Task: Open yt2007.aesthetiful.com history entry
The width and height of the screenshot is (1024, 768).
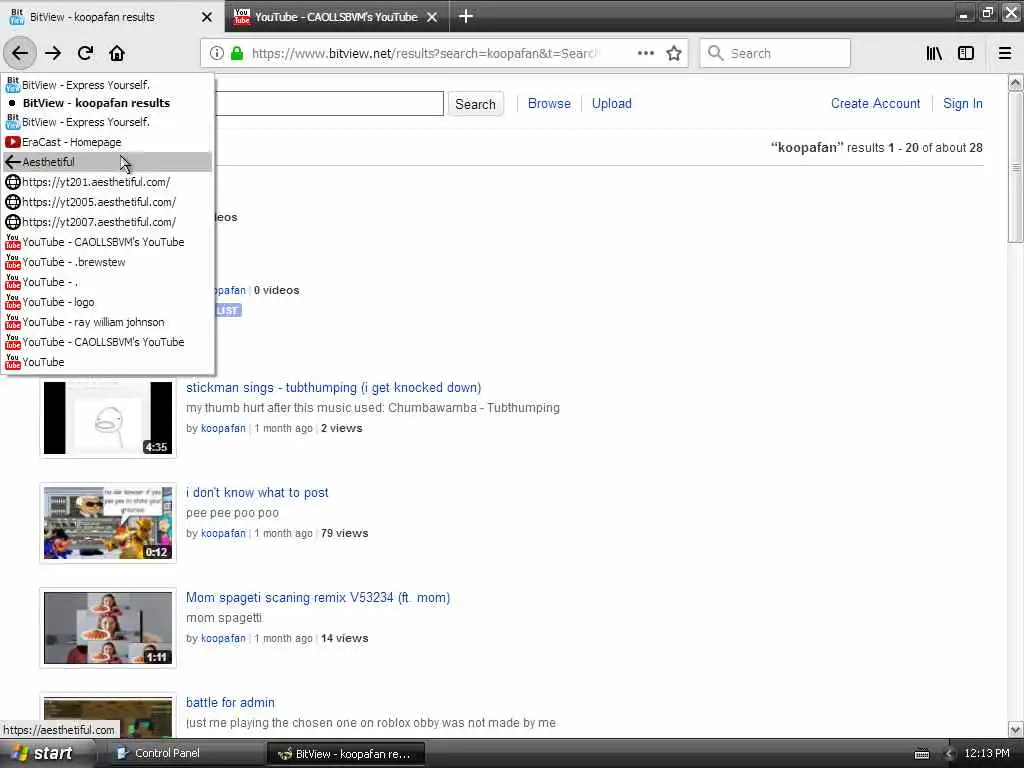Action: 108,222
